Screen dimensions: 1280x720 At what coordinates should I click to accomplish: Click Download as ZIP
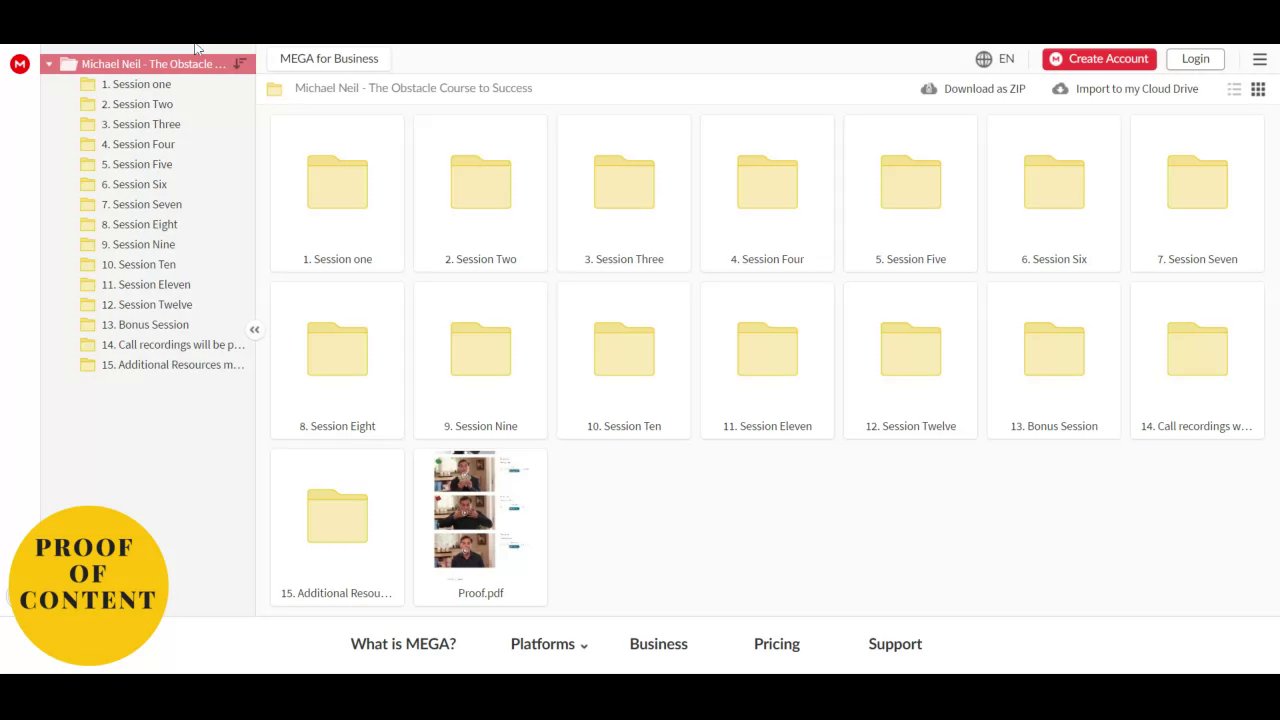click(973, 89)
